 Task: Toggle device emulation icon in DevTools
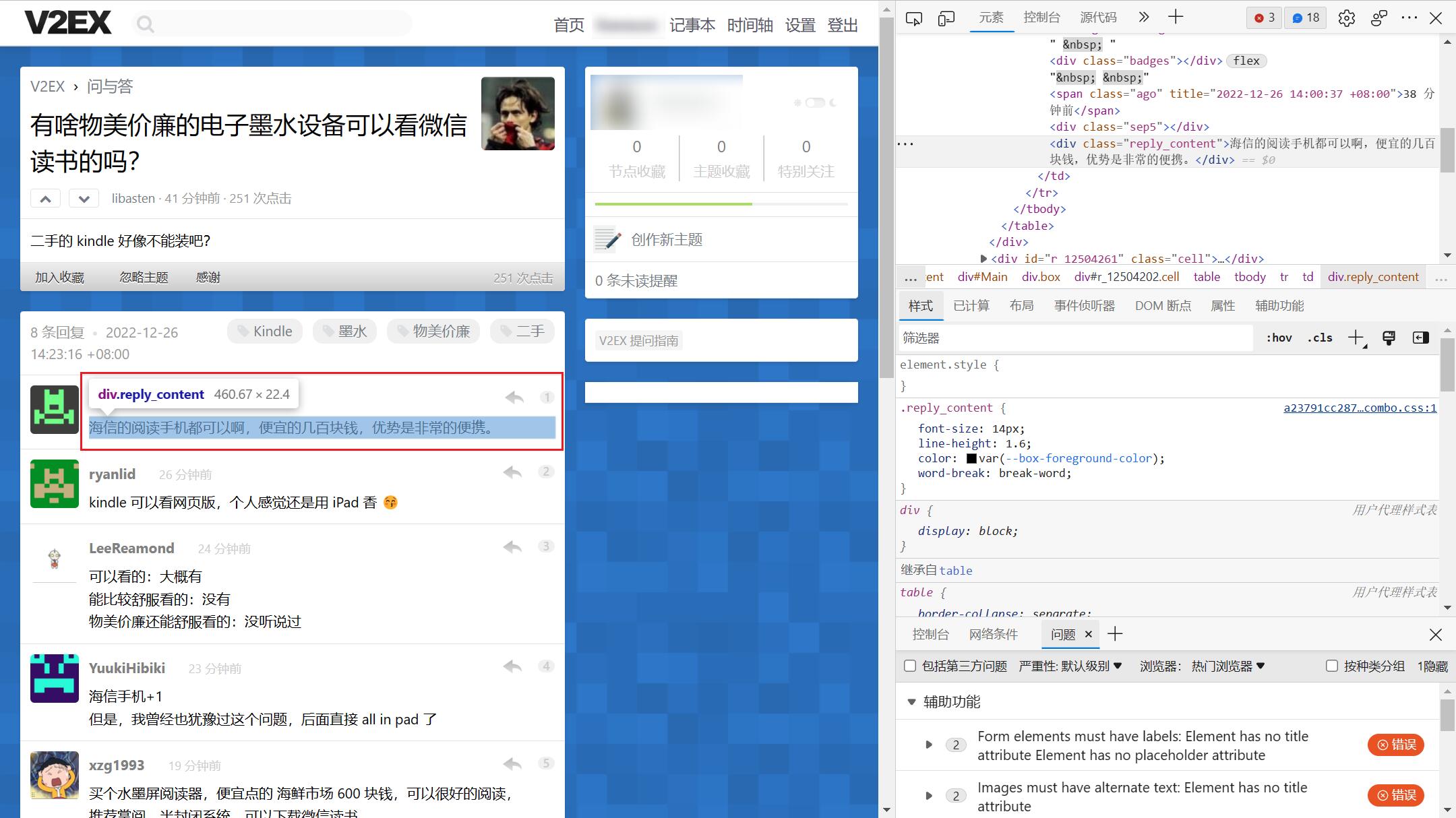(946, 18)
